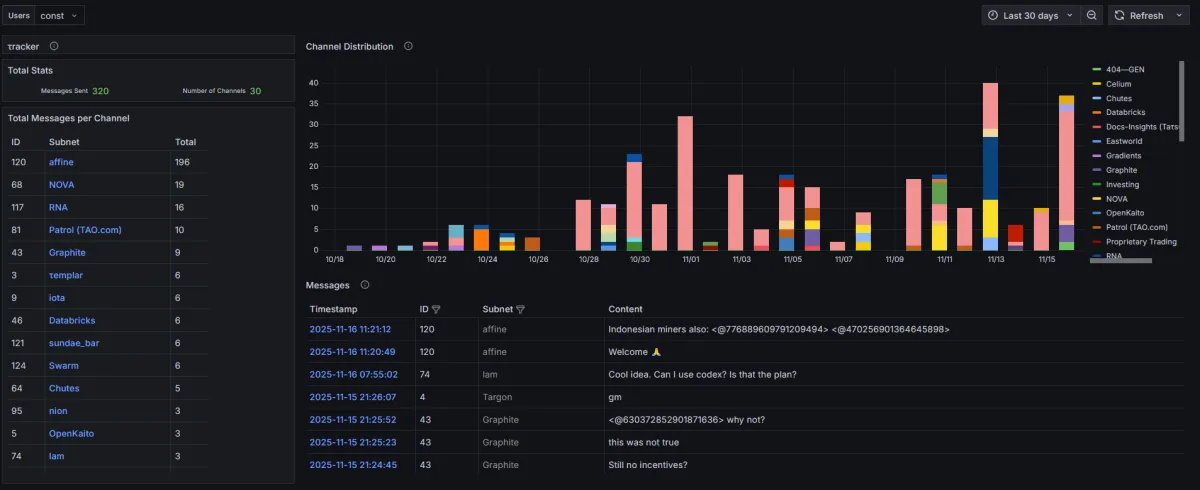Sort by the Total column header
Screen dimensions: 1200x490
coord(185,142)
